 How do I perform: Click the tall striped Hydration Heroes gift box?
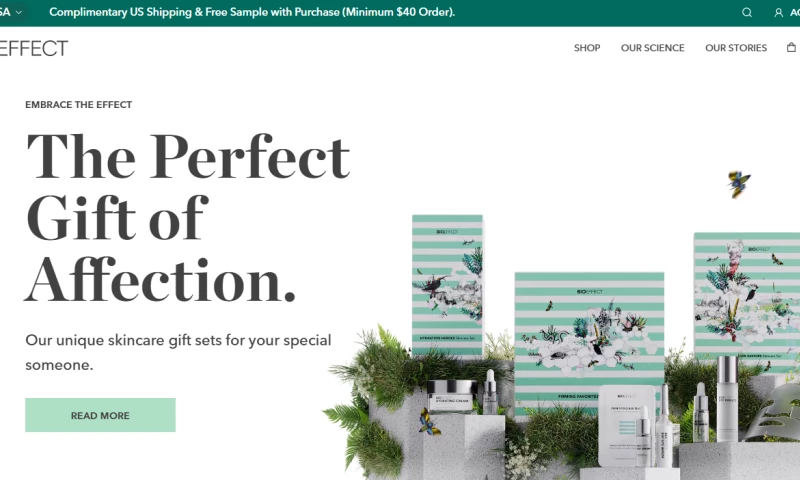point(447,286)
